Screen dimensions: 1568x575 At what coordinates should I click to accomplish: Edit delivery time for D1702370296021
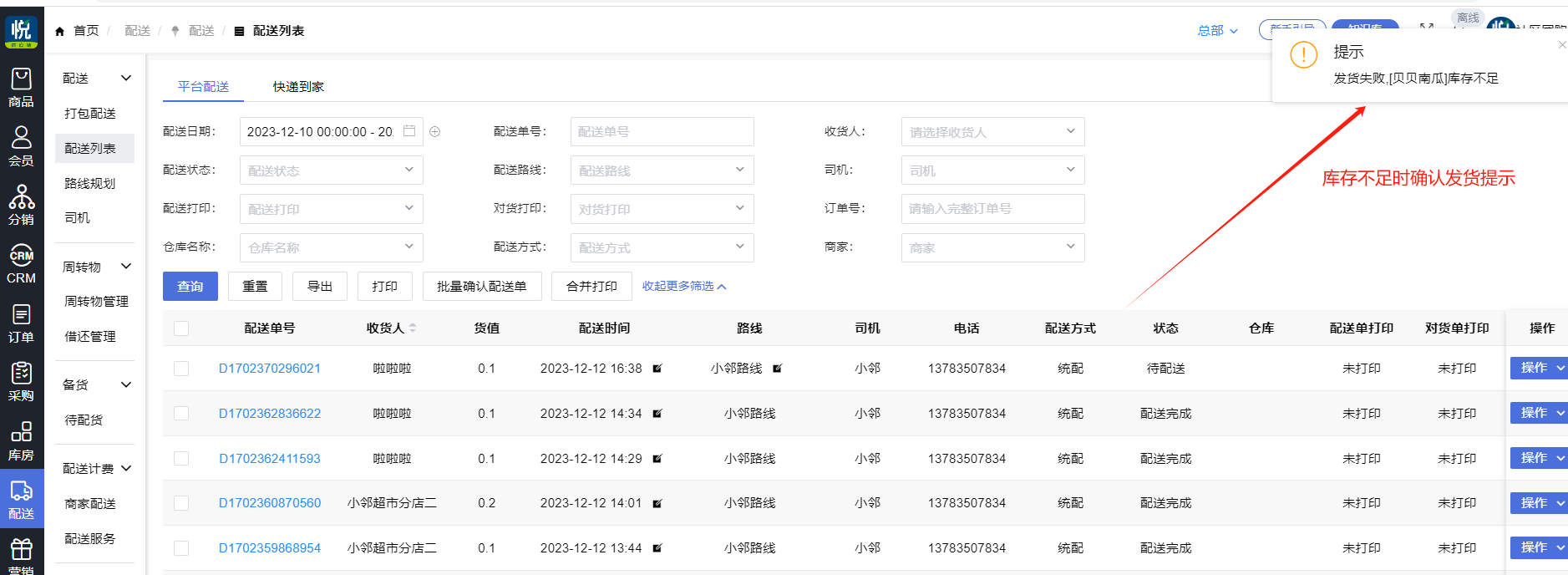click(x=657, y=369)
